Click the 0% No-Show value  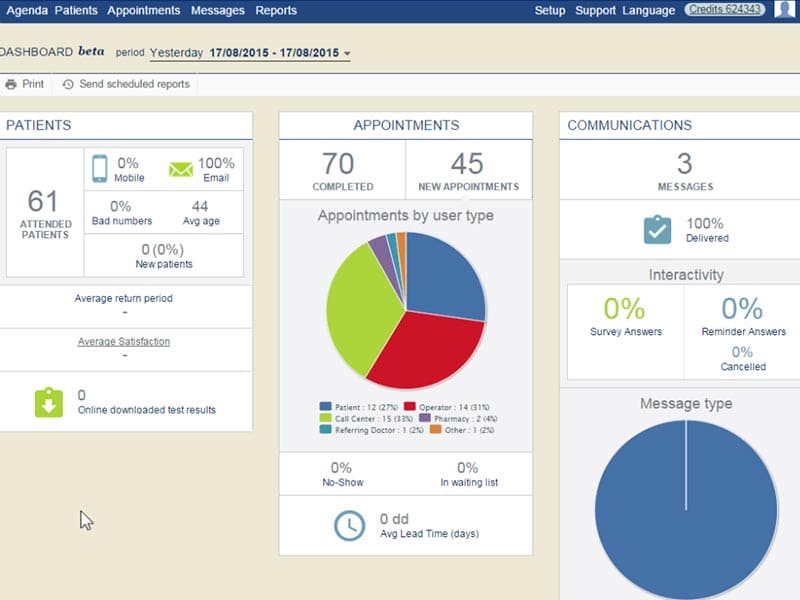coord(341,468)
